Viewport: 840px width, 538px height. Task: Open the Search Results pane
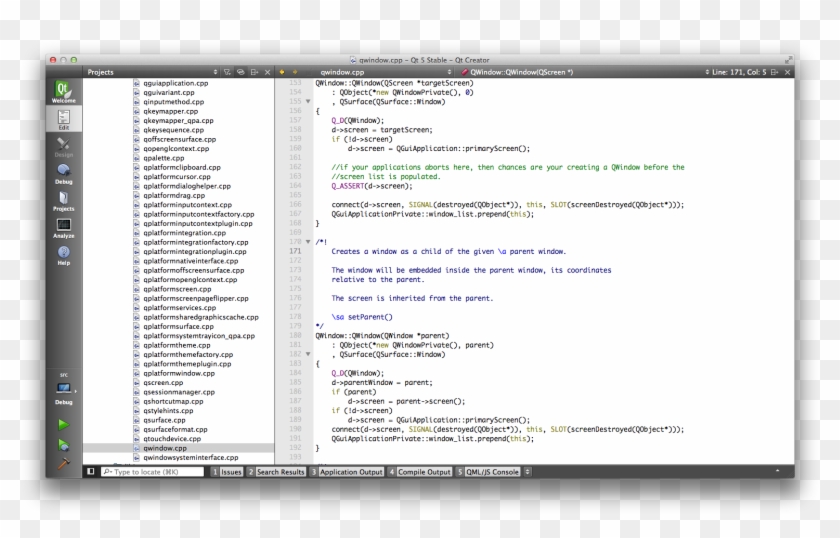(x=276, y=472)
